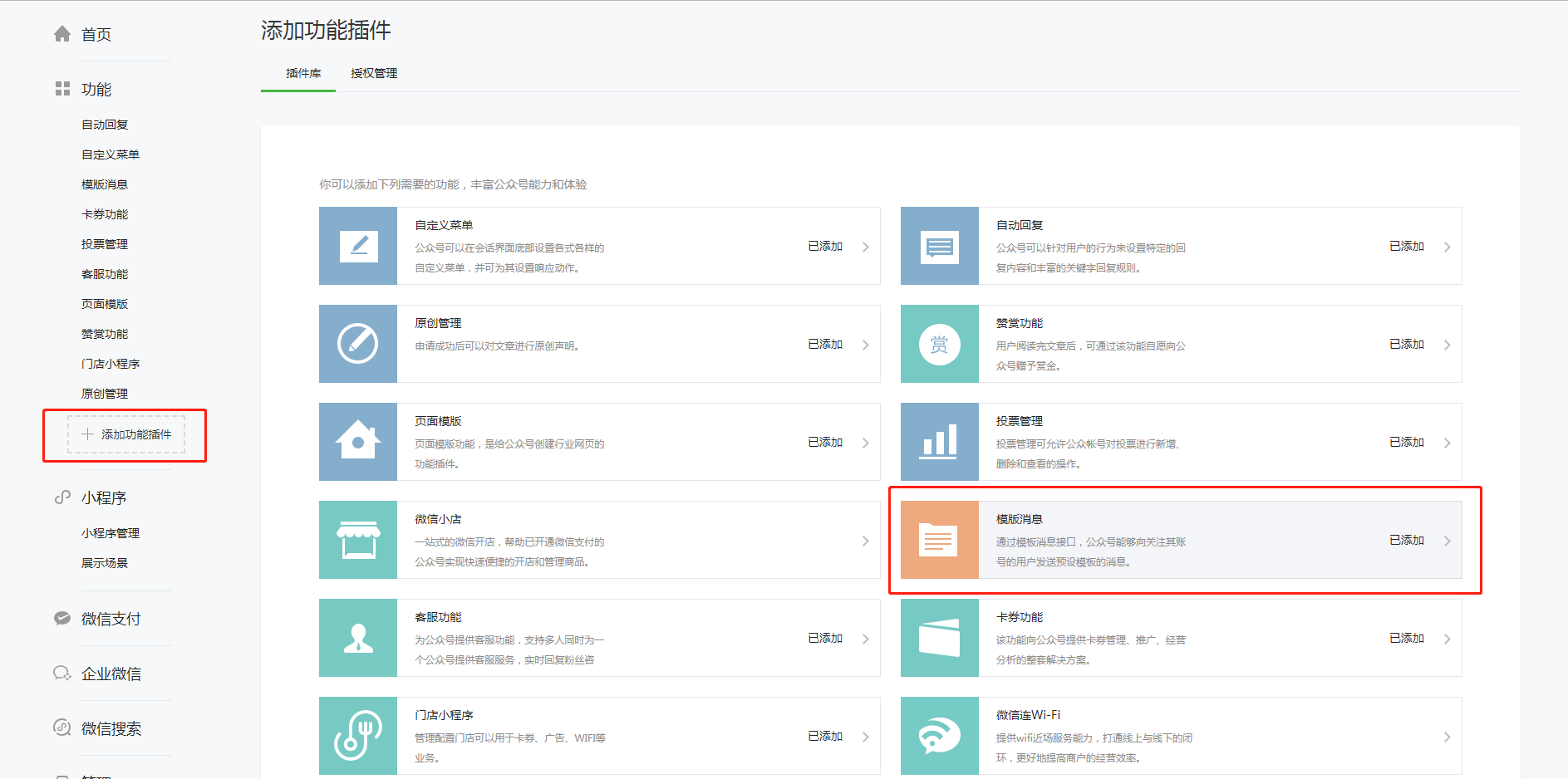Viewport: 1568px width, 779px height.
Task: Click the 功能 grid icon in sidebar
Action: (62, 89)
